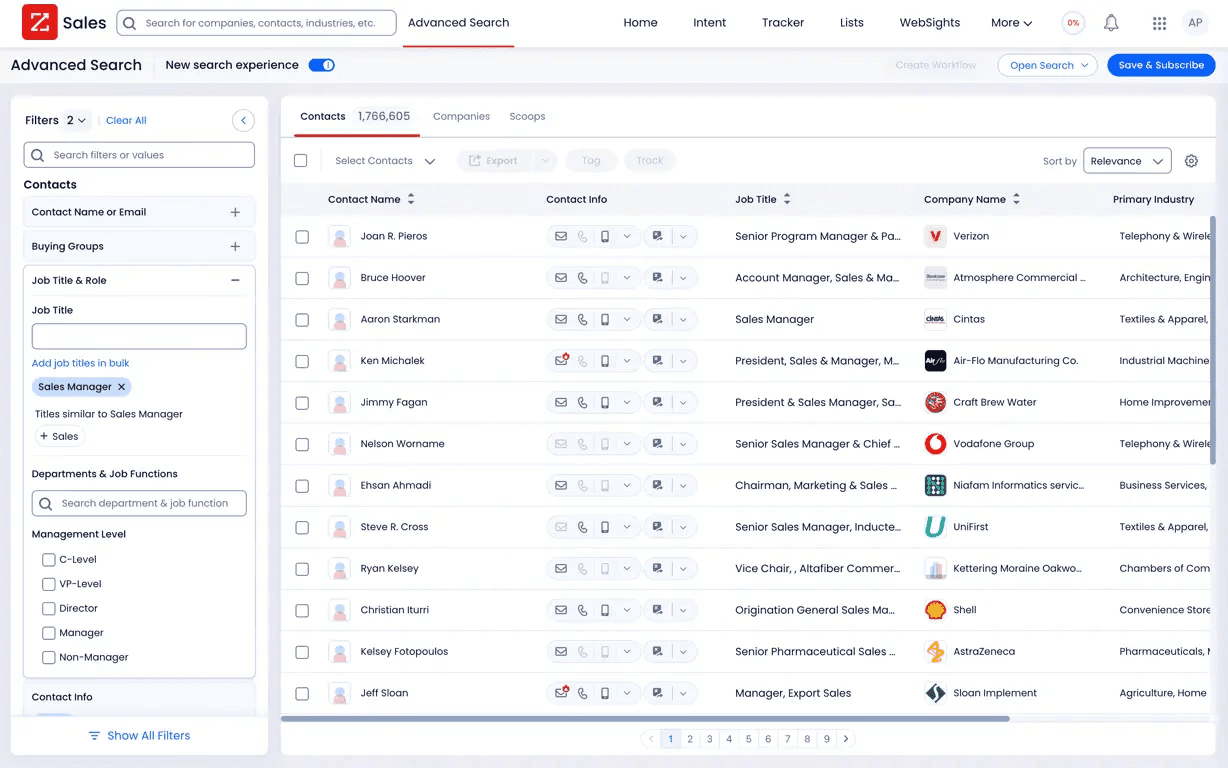
Task: Open the Select Contacts dropdown
Action: 385,161
